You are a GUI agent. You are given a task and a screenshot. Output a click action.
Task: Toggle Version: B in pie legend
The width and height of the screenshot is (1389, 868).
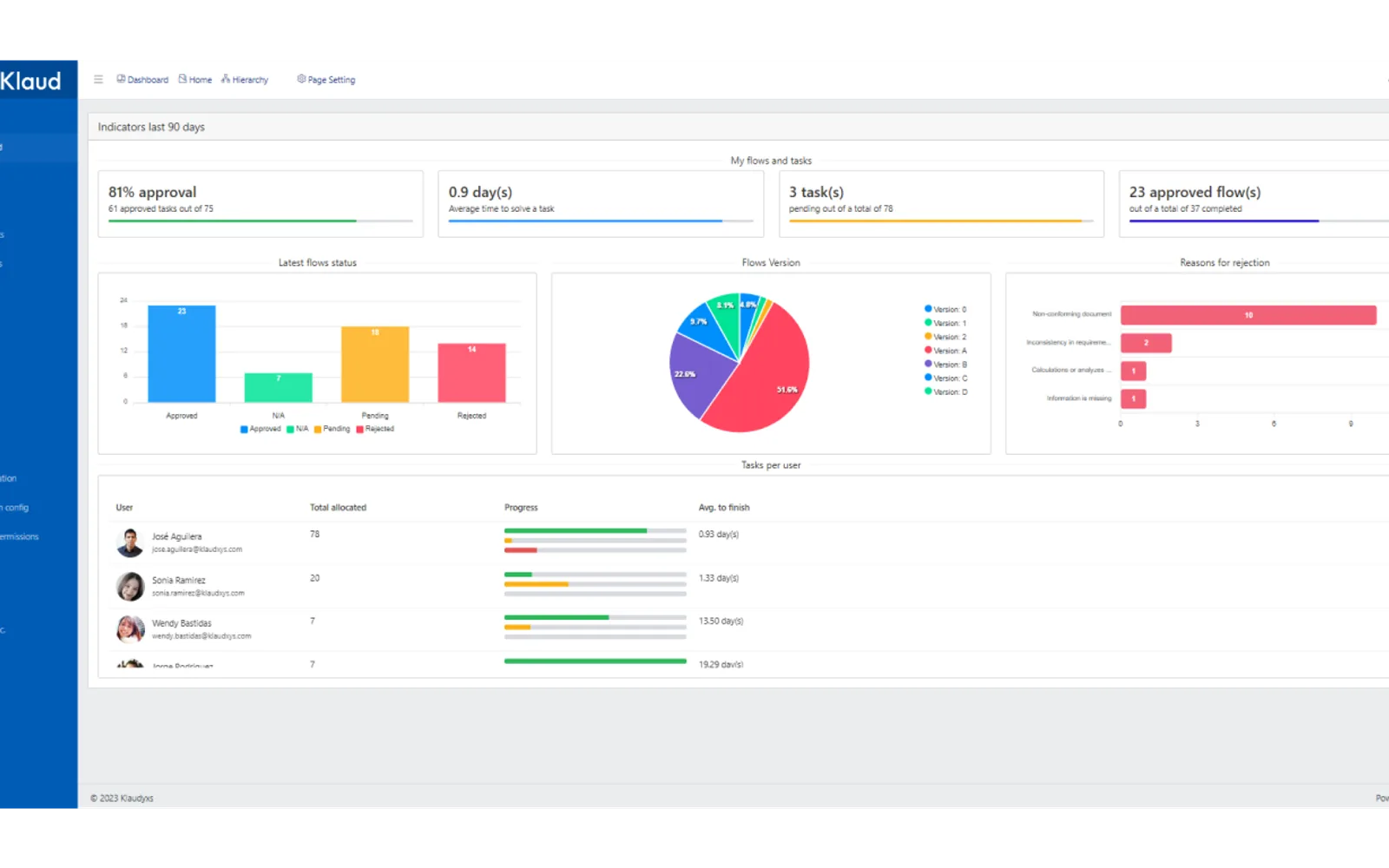pyautogui.click(x=945, y=365)
